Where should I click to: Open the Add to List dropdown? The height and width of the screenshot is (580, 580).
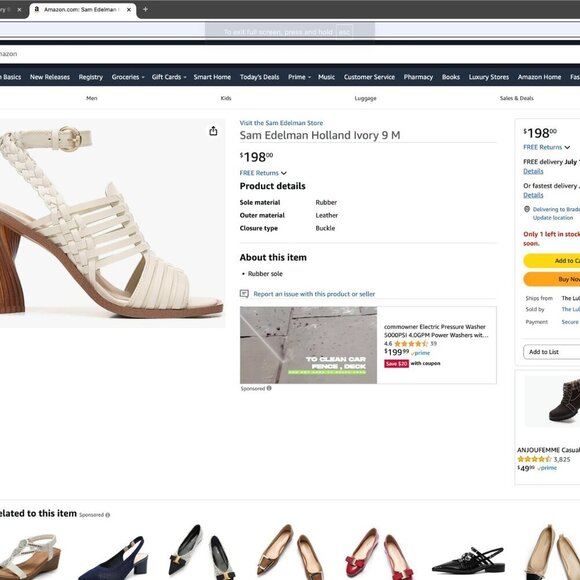coord(552,352)
